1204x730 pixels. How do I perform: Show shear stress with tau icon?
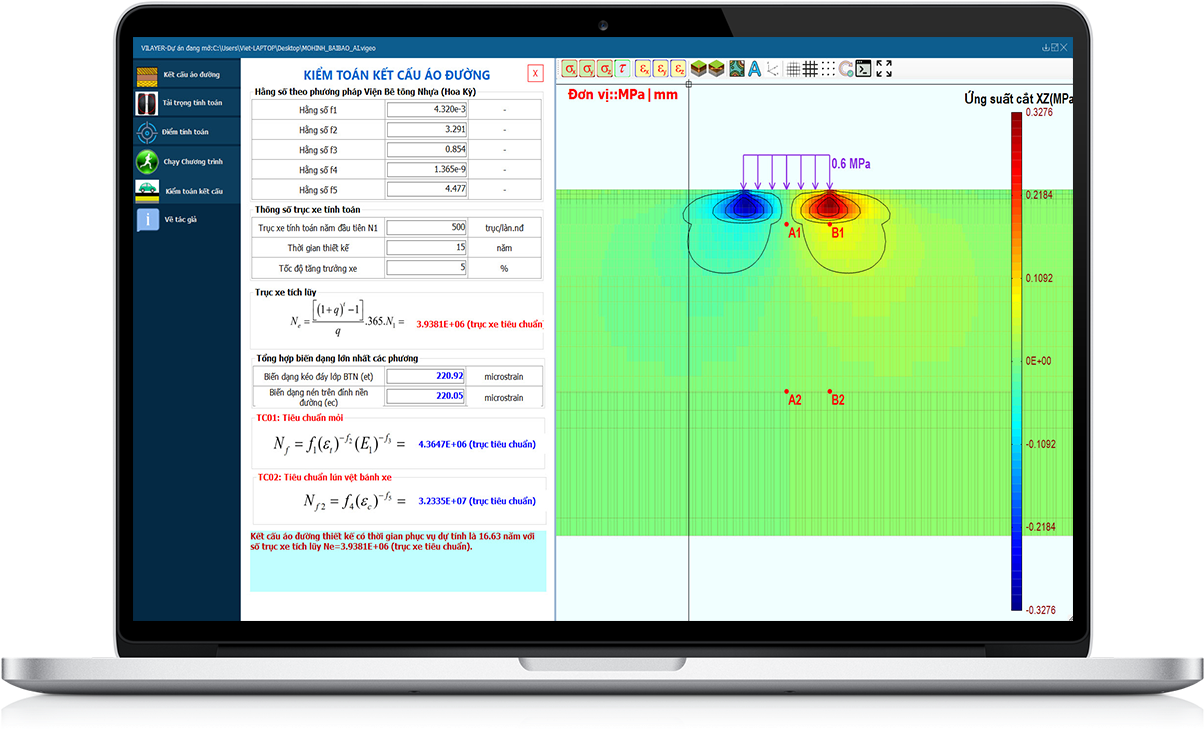624,69
